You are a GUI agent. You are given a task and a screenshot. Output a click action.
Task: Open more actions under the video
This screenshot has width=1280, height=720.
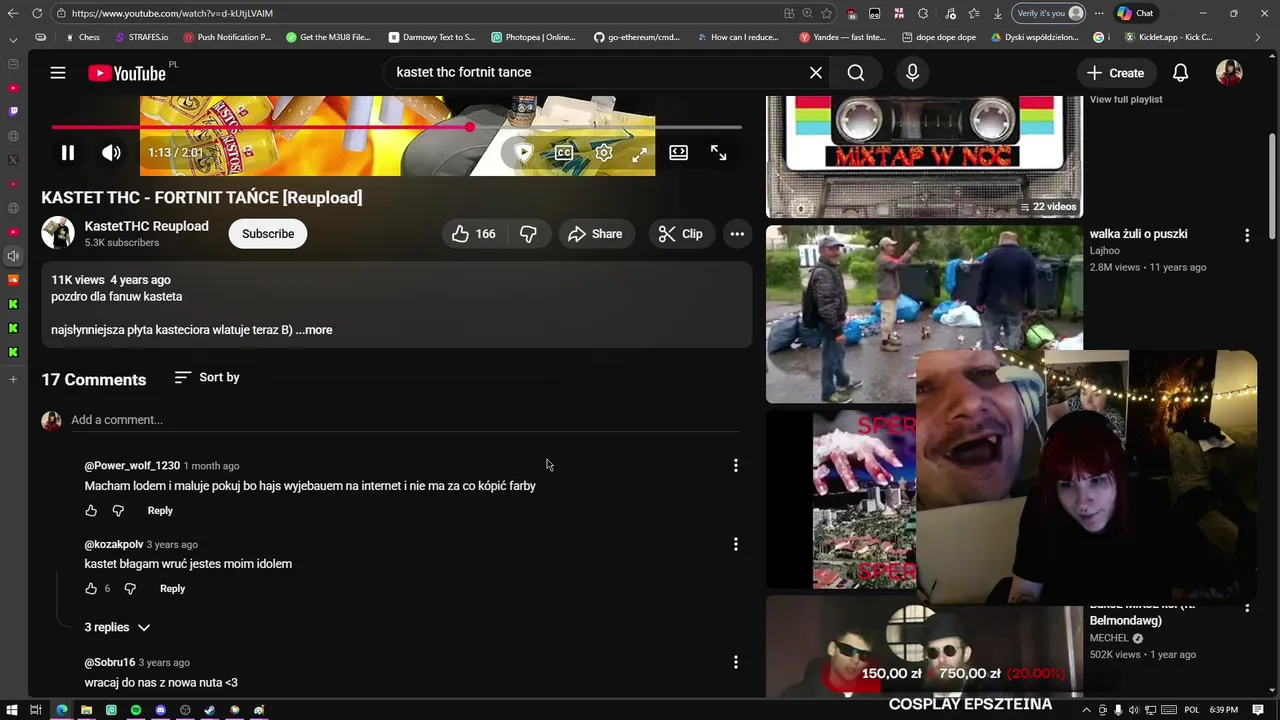[737, 234]
